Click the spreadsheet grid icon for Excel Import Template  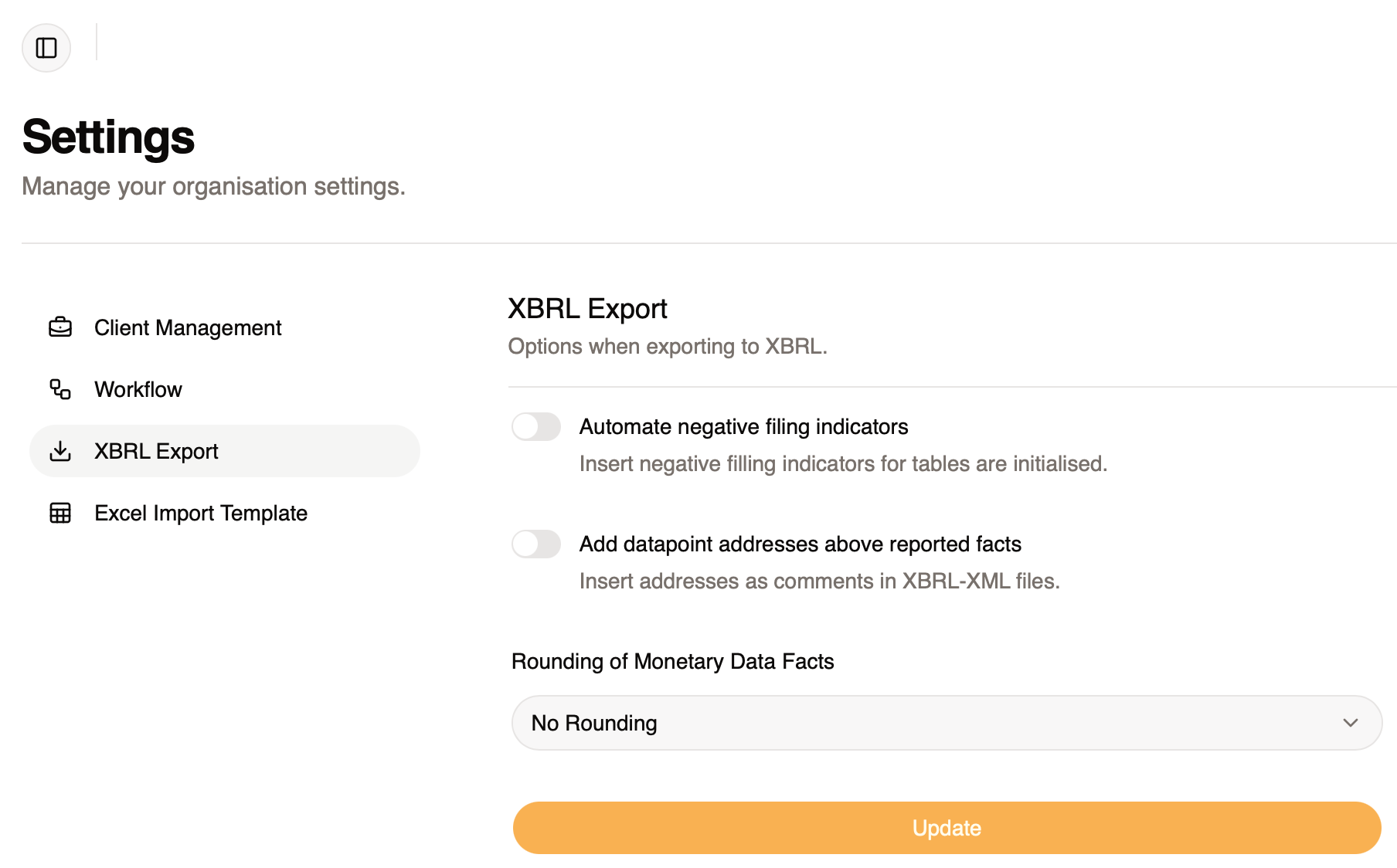pos(59,513)
